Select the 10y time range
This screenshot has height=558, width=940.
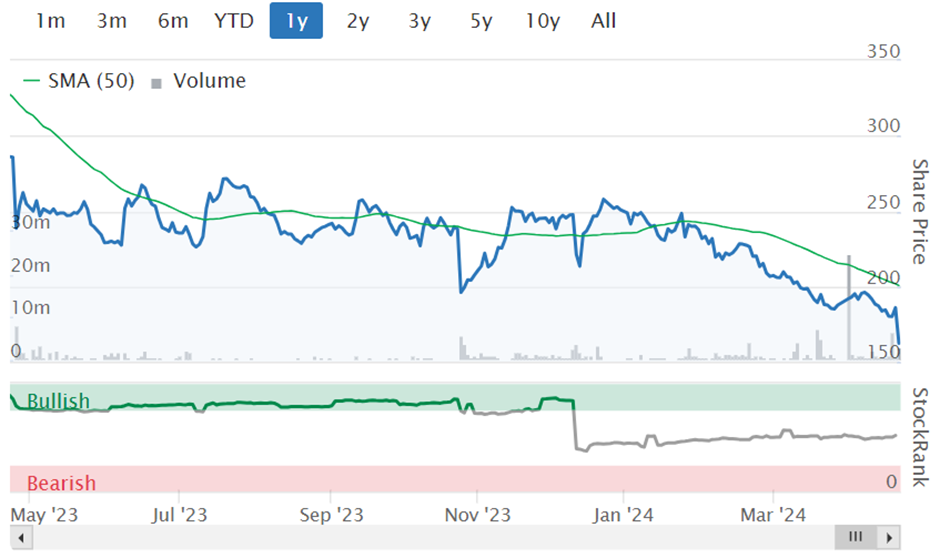[x=543, y=21]
